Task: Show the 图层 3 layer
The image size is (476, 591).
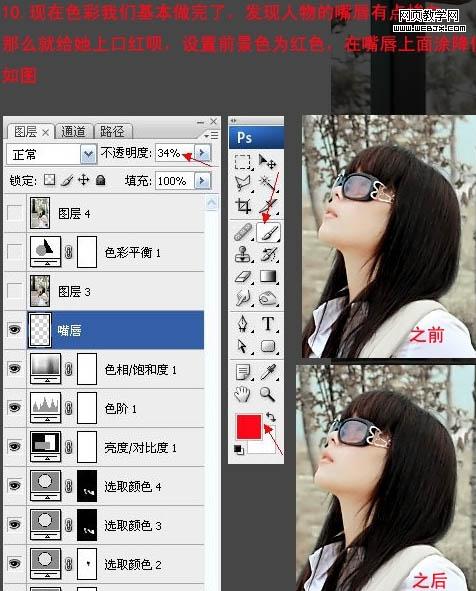Action: [14, 291]
